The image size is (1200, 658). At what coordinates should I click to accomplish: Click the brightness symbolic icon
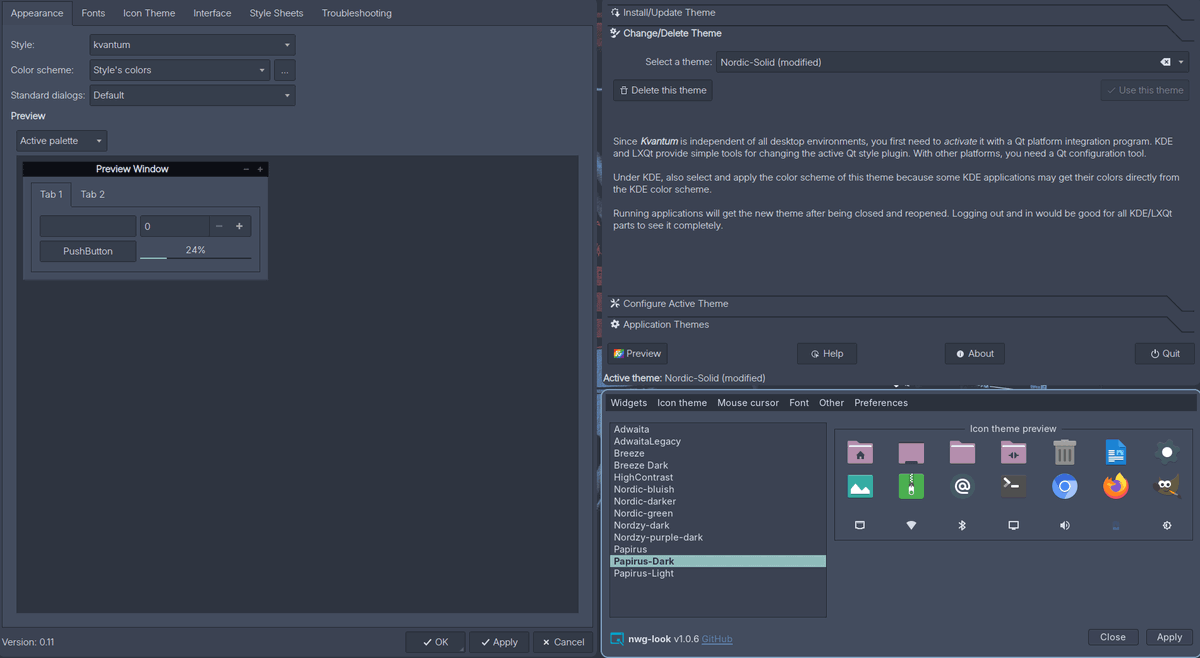(1166, 525)
